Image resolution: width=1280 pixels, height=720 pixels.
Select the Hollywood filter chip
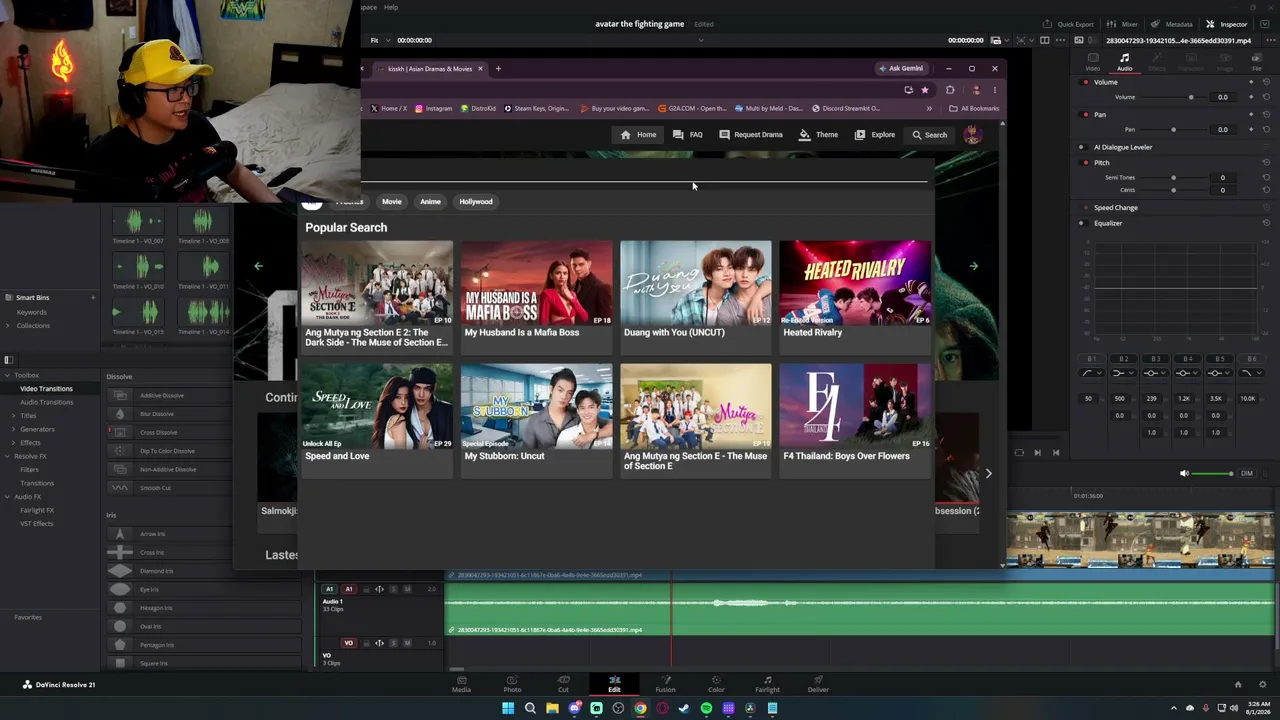pos(476,202)
